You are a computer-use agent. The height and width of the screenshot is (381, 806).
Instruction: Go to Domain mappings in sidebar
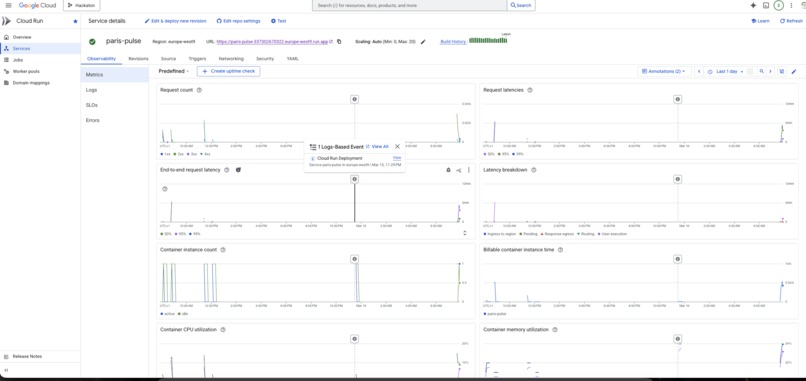[40, 83]
